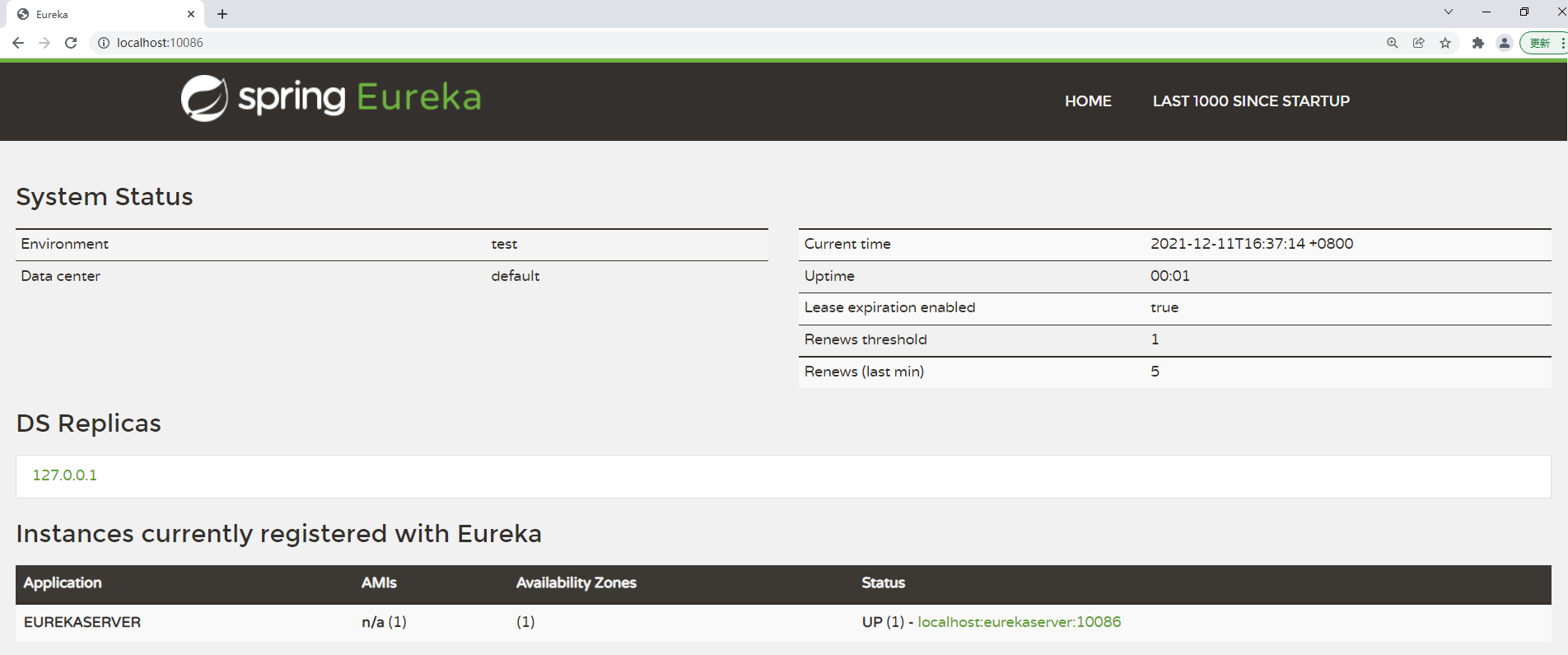Open localhost:eurekaserver:10086 instance link
Screen dimensions: 1568x655
pyautogui.click(x=1019, y=622)
